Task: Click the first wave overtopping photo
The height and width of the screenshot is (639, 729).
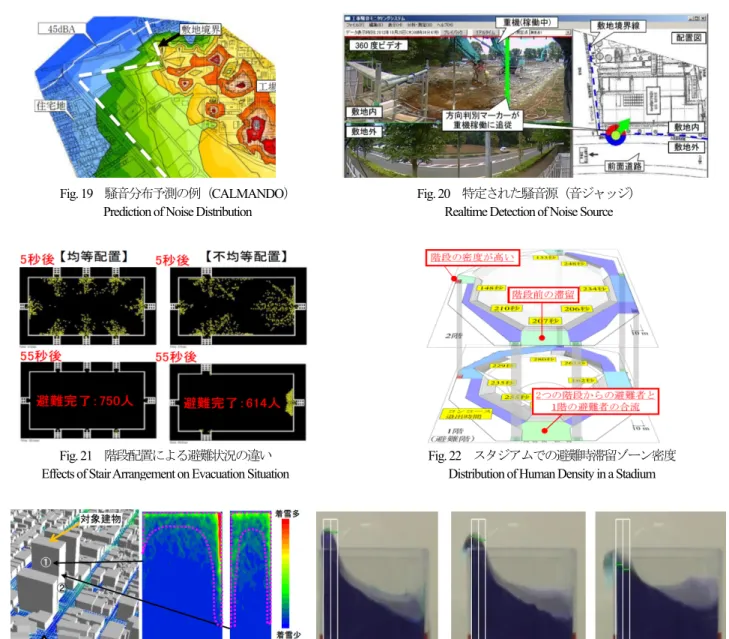Action: (x=377, y=575)
